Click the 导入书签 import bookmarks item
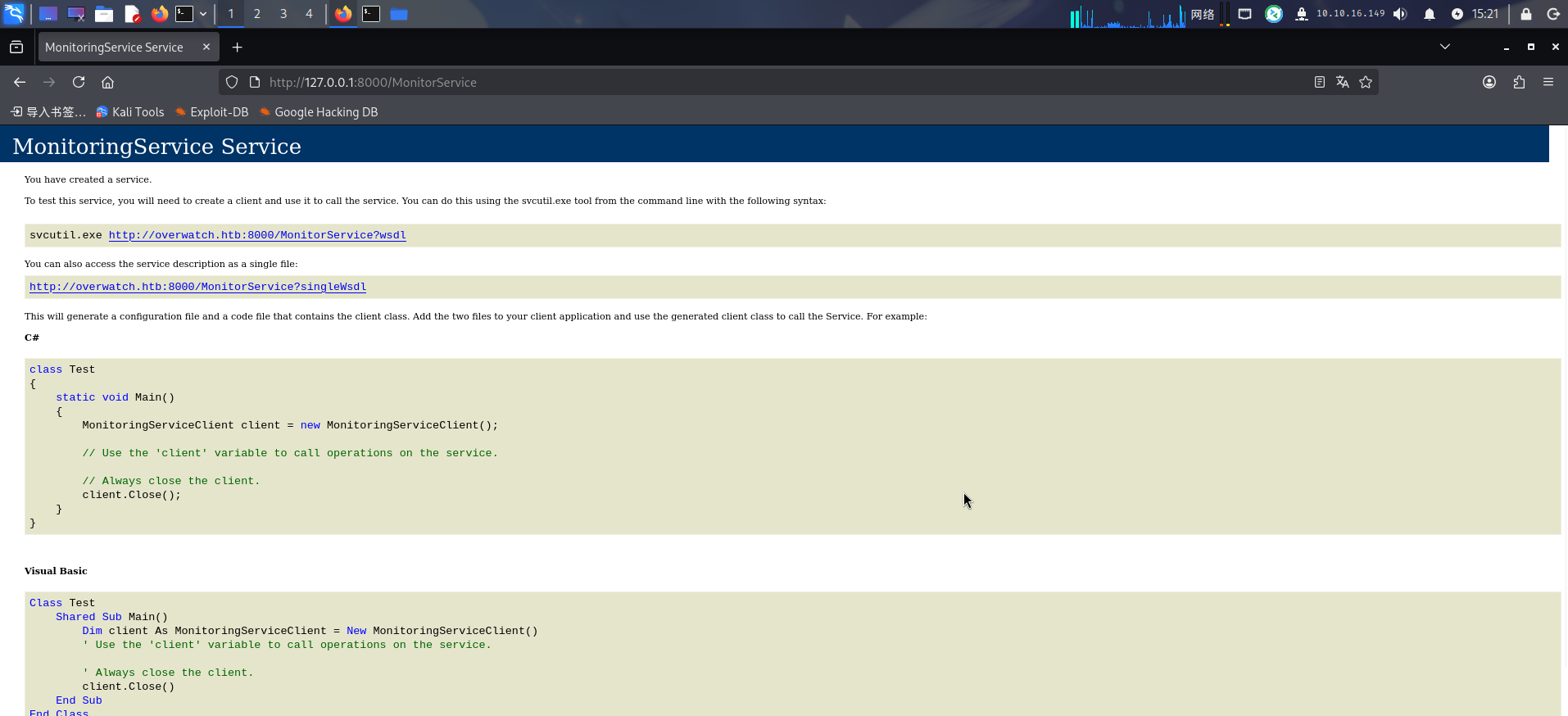1568x716 pixels. (48, 112)
